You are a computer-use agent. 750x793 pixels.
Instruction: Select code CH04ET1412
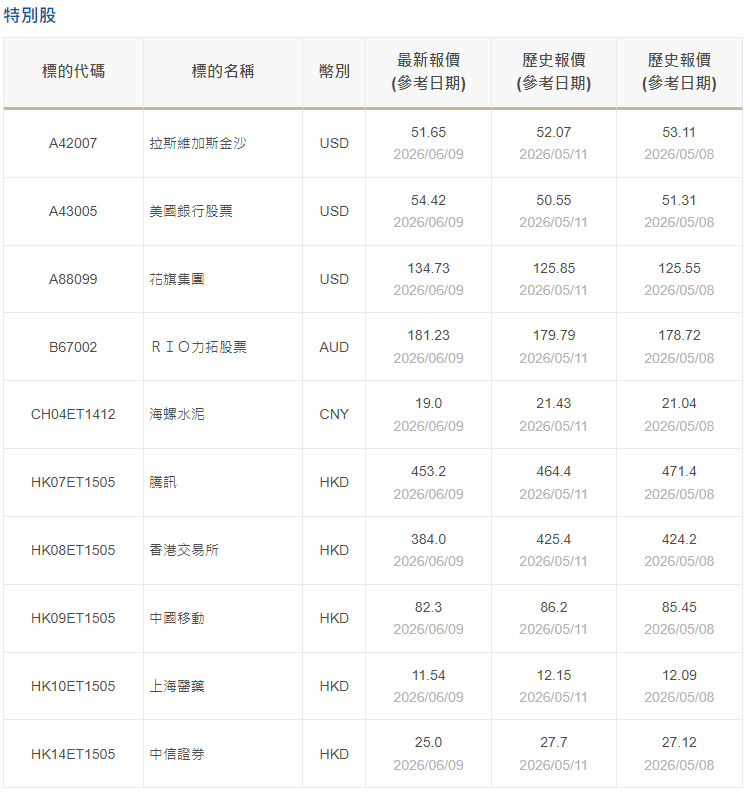click(73, 415)
